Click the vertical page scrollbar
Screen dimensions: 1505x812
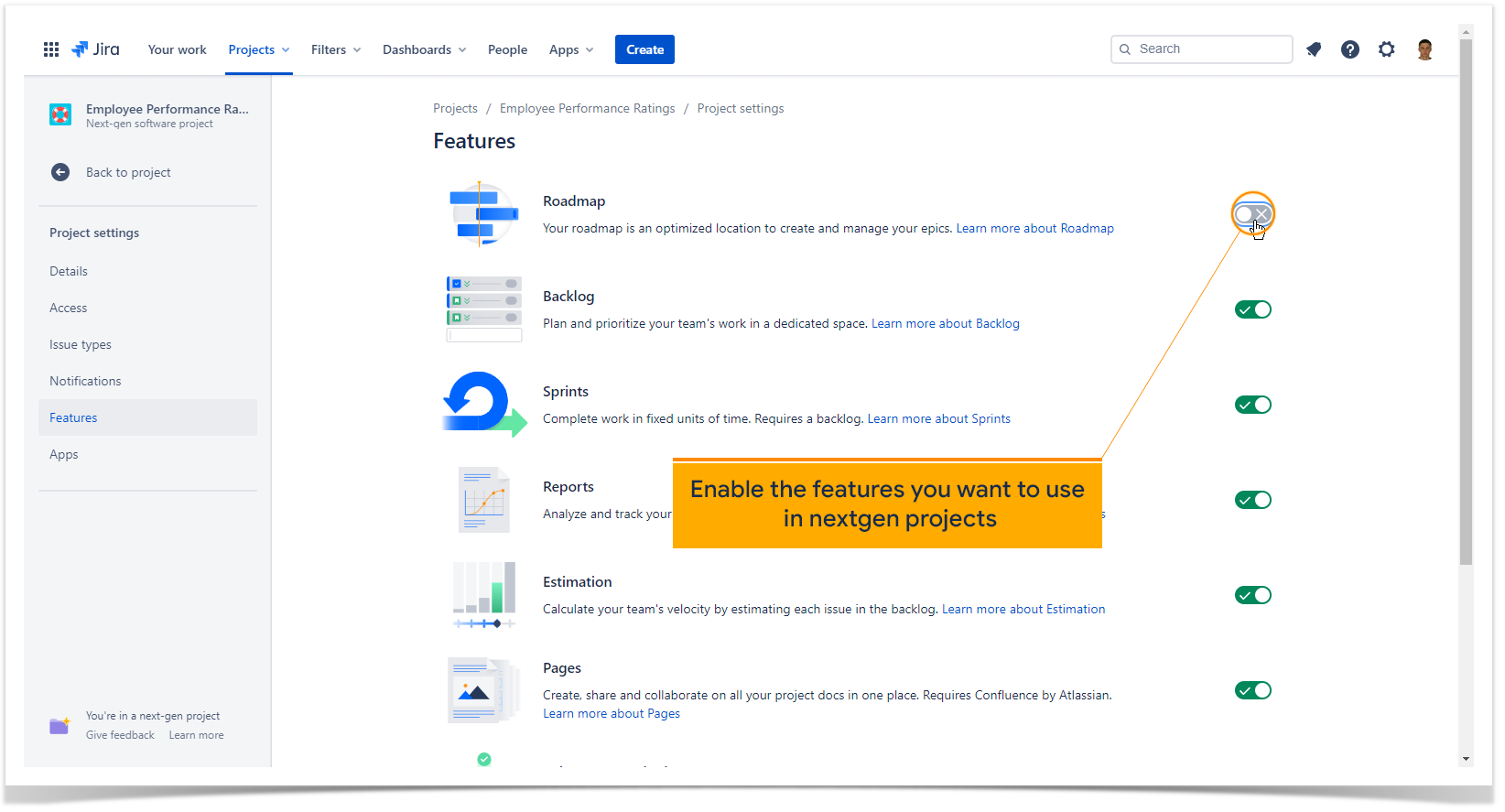pyautogui.click(x=1467, y=302)
